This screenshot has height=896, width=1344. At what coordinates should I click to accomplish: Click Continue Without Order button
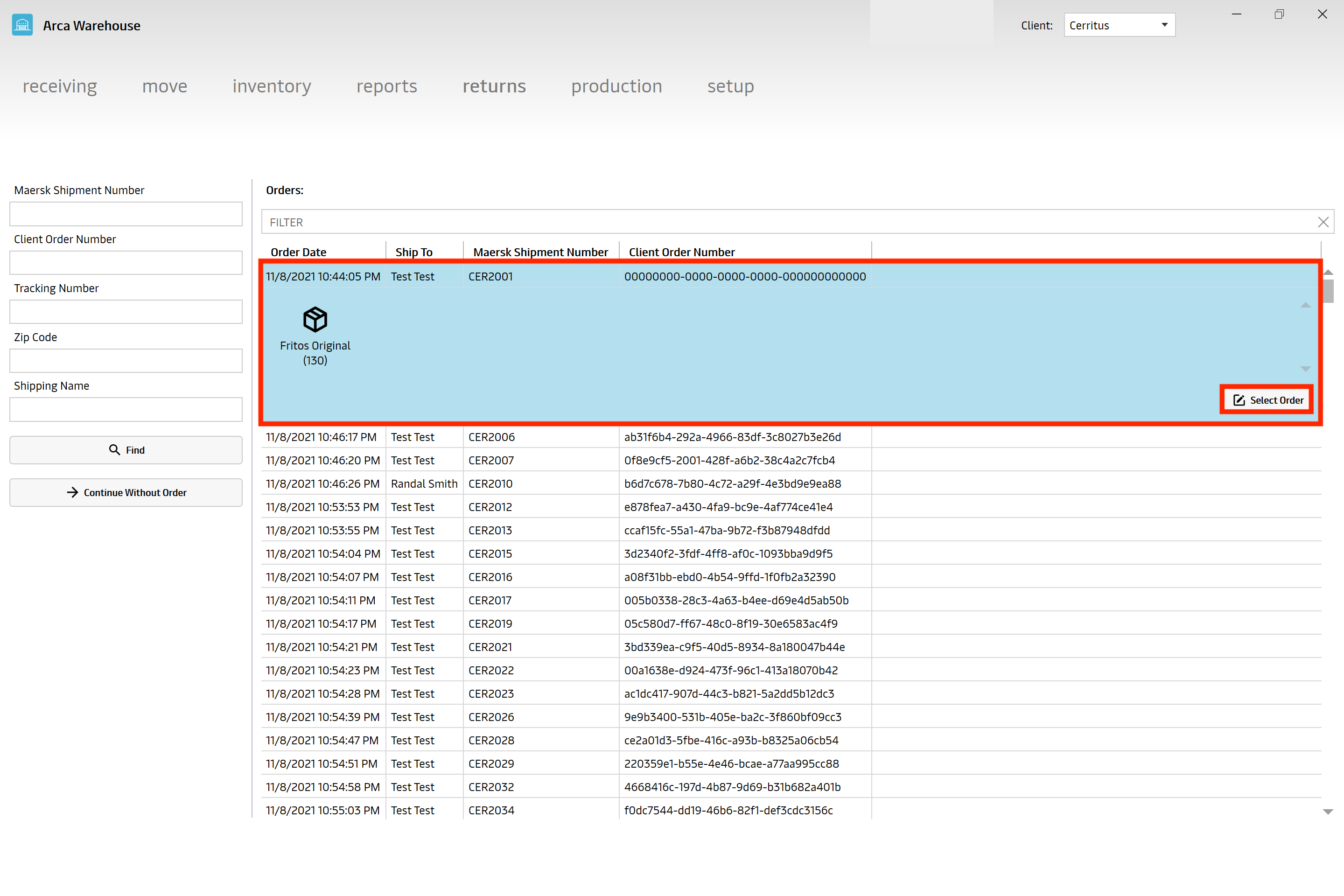coord(126,493)
